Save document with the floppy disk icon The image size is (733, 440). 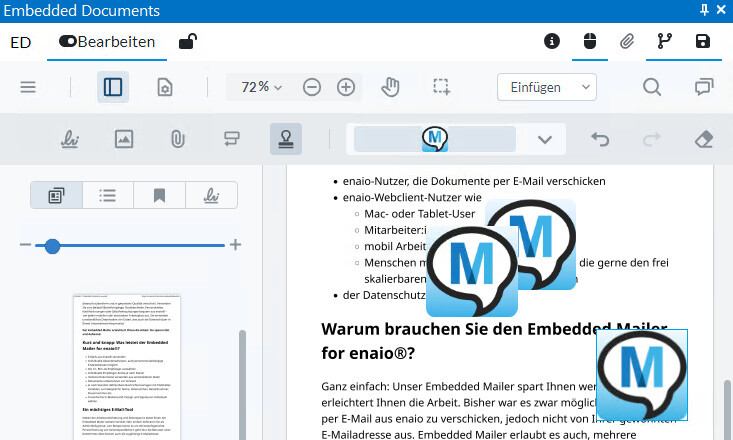click(x=703, y=42)
